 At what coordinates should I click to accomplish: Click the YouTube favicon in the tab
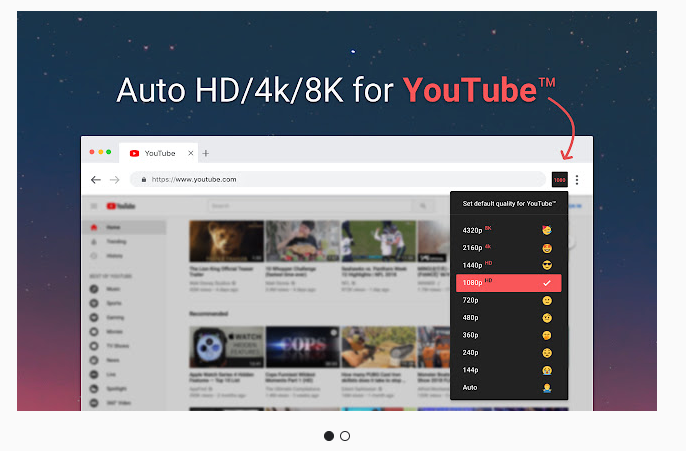(134, 153)
